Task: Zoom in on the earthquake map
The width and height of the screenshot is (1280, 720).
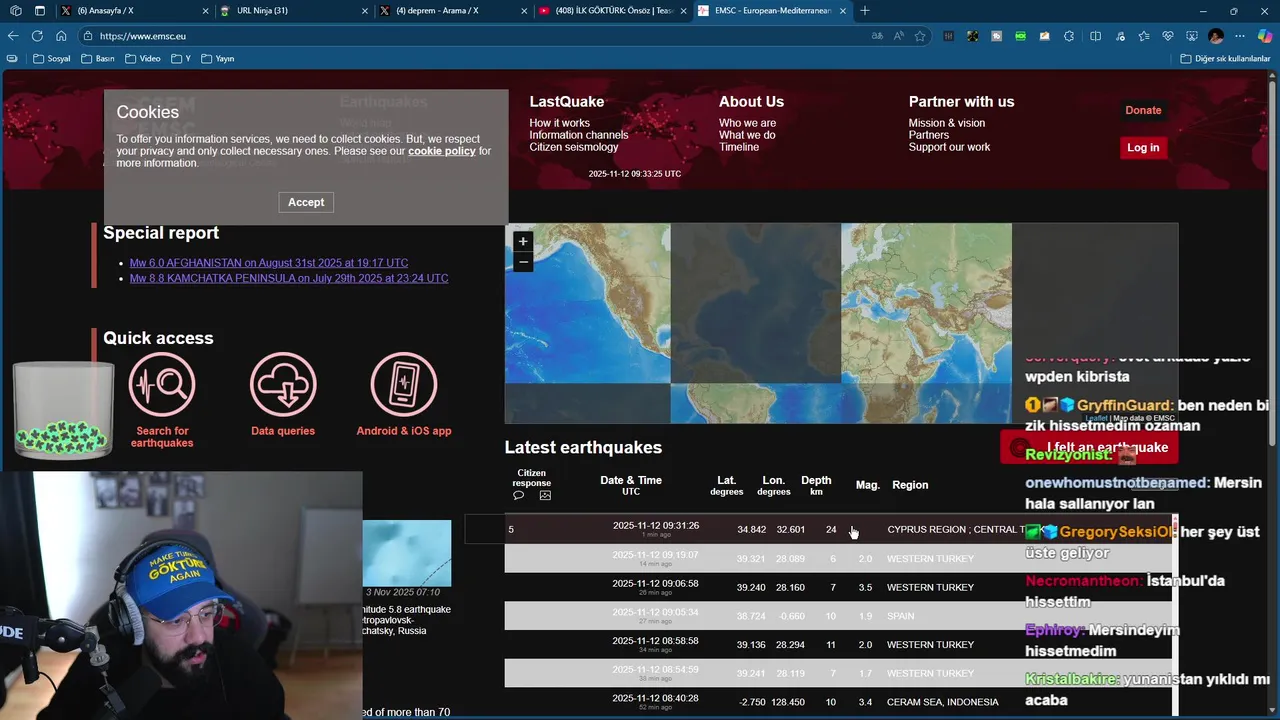Action: coord(523,241)
